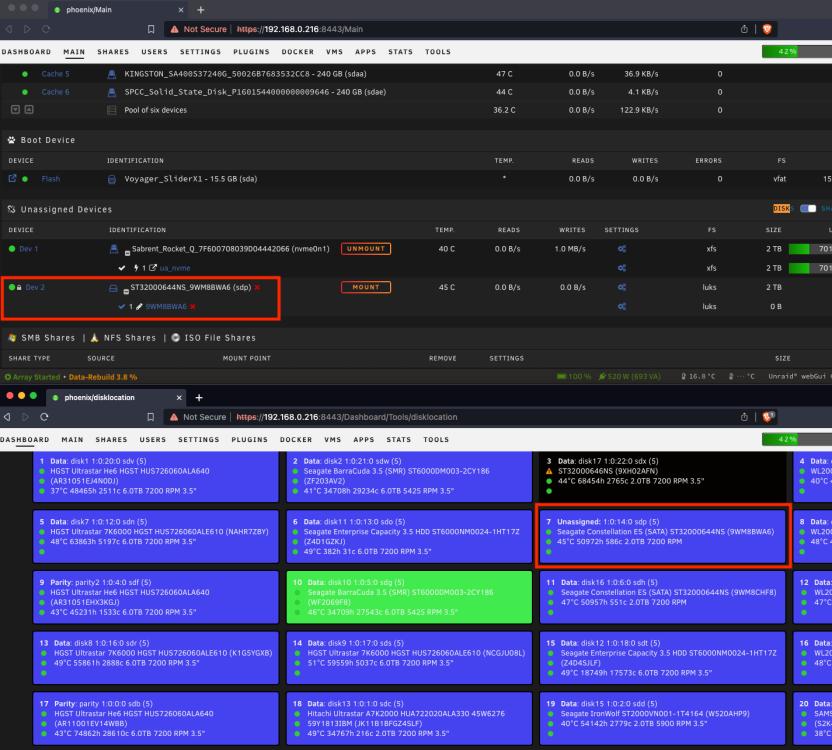Click the green usage bar on the Dev 1 row
The width and height of the screenshot is (832, 750).
pos(810,249)
